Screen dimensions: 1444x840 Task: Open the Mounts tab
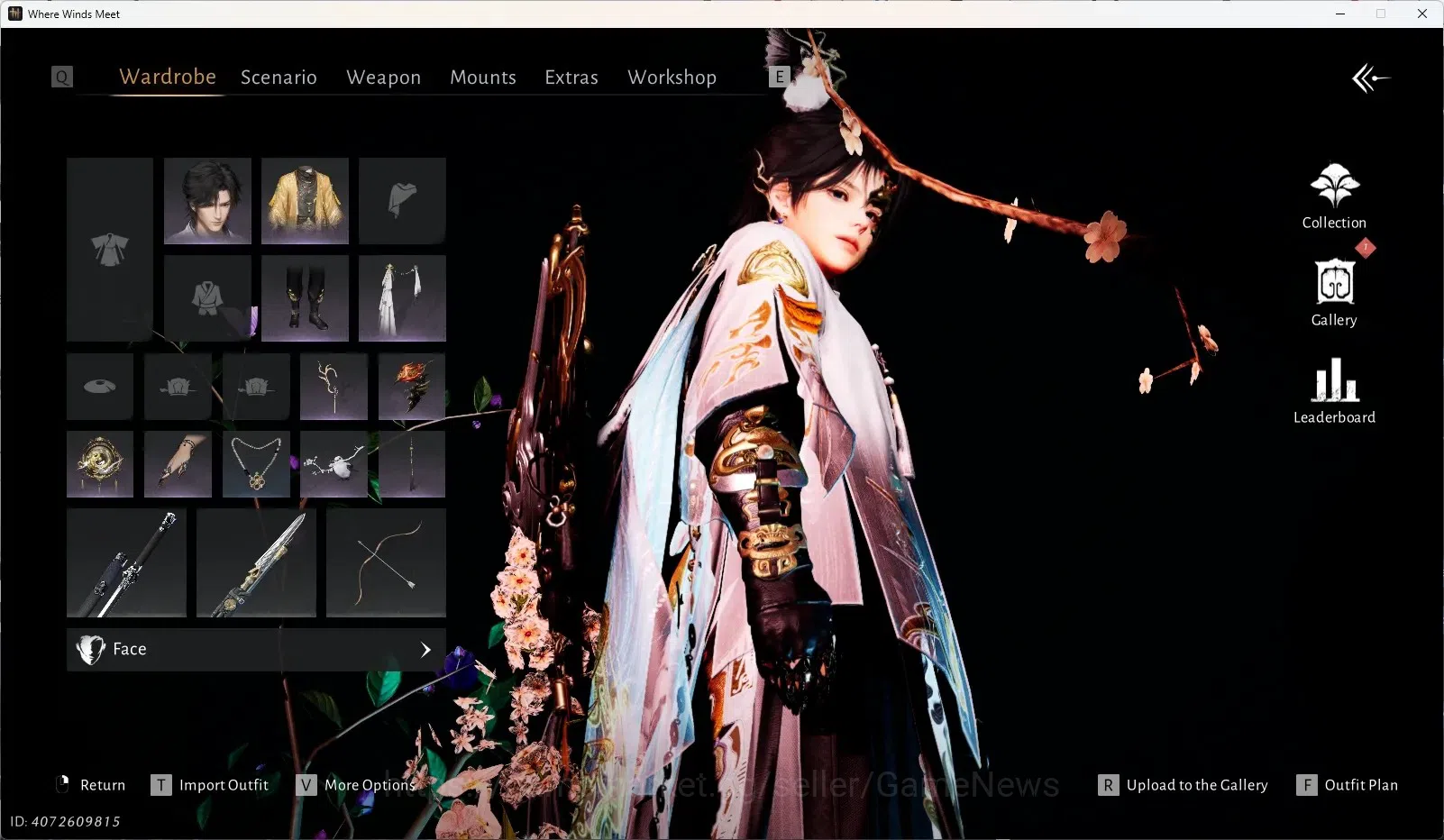click(x=483, y=78)
